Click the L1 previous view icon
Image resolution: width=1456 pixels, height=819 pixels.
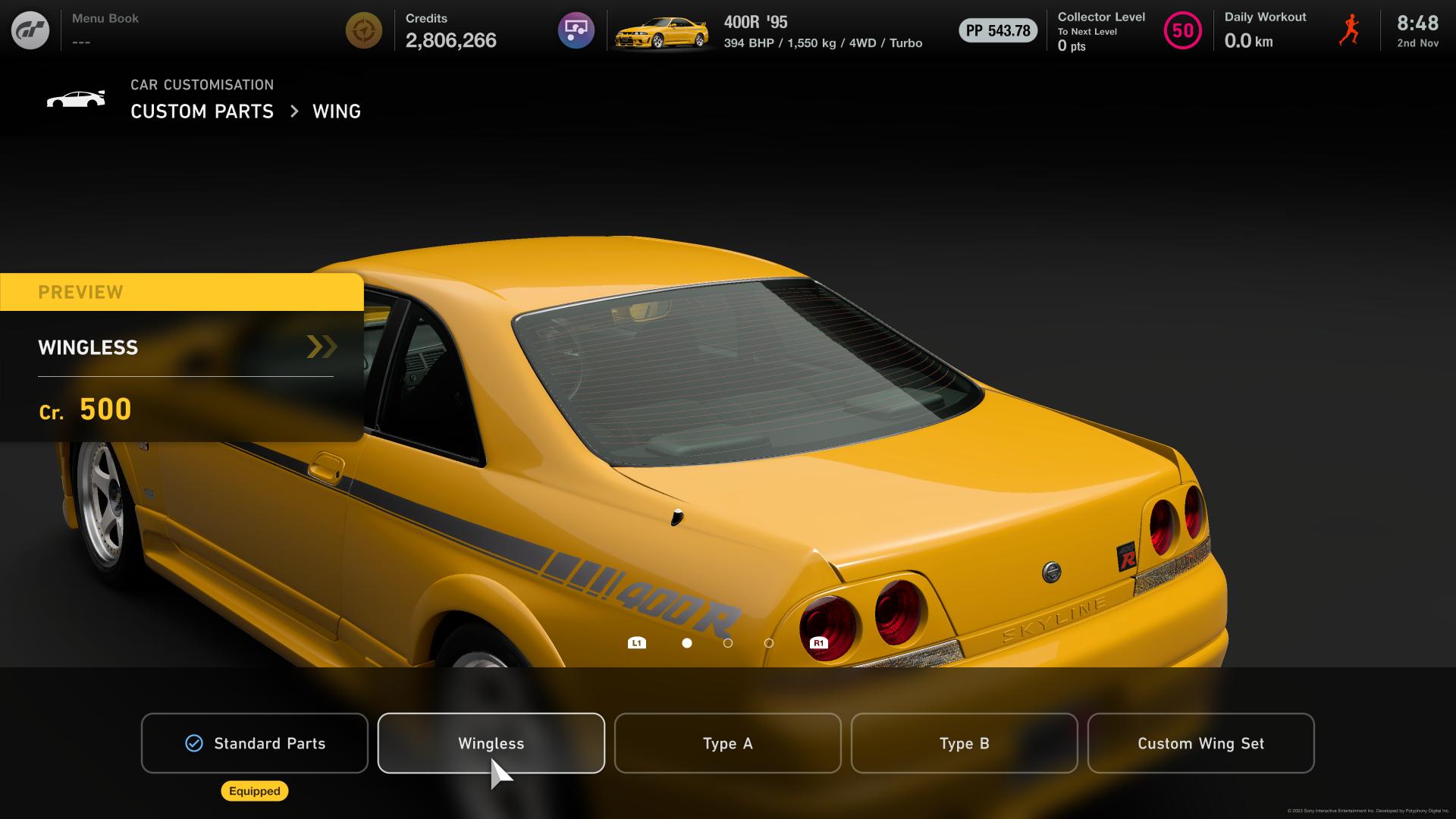637,643
